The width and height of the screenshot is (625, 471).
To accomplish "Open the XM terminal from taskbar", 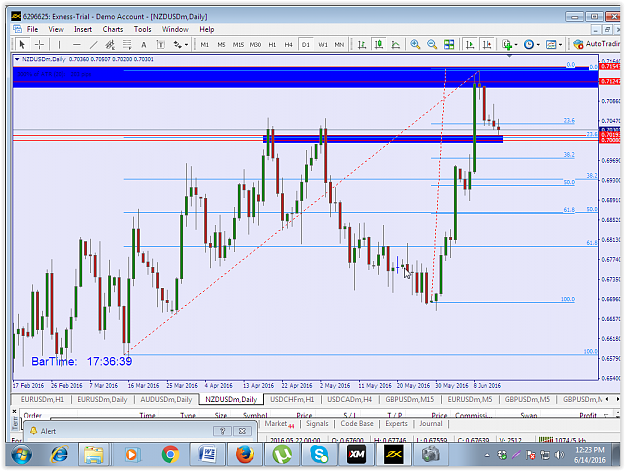I will coord(356,454).
